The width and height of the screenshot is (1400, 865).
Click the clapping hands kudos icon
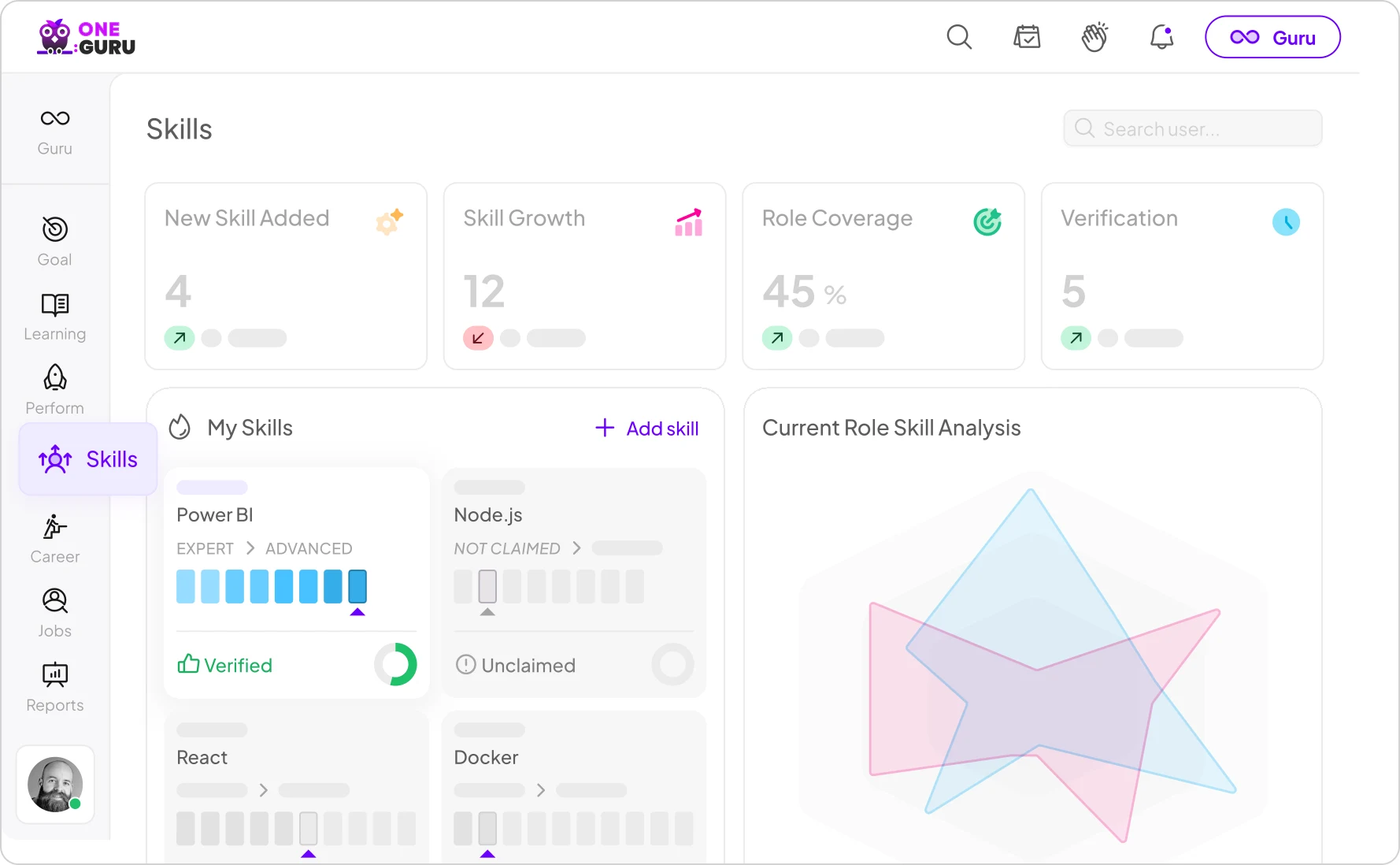[x=1094, y=37]
